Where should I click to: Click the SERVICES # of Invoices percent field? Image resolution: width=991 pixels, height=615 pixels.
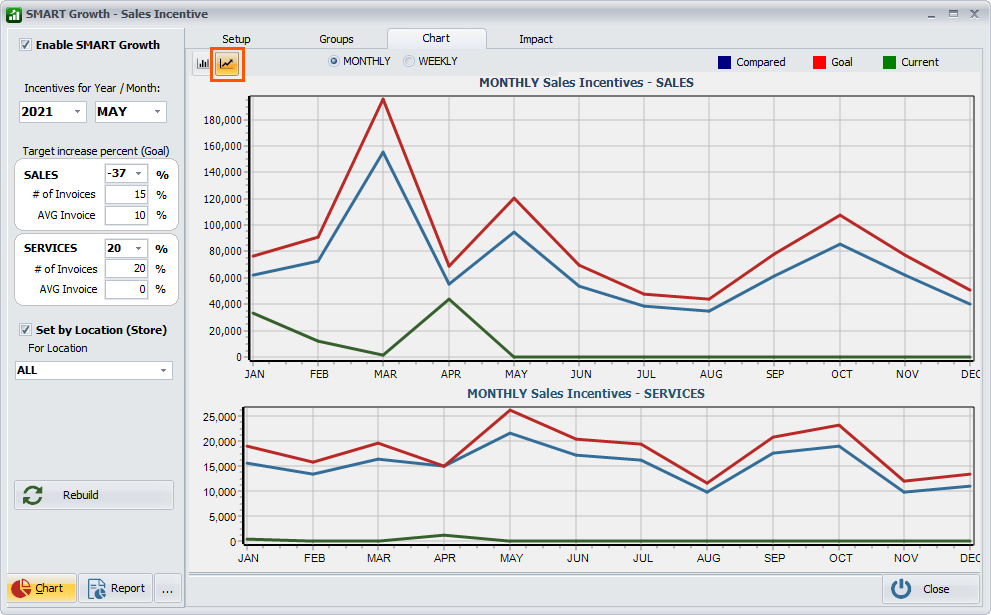(x=126, y=269)
